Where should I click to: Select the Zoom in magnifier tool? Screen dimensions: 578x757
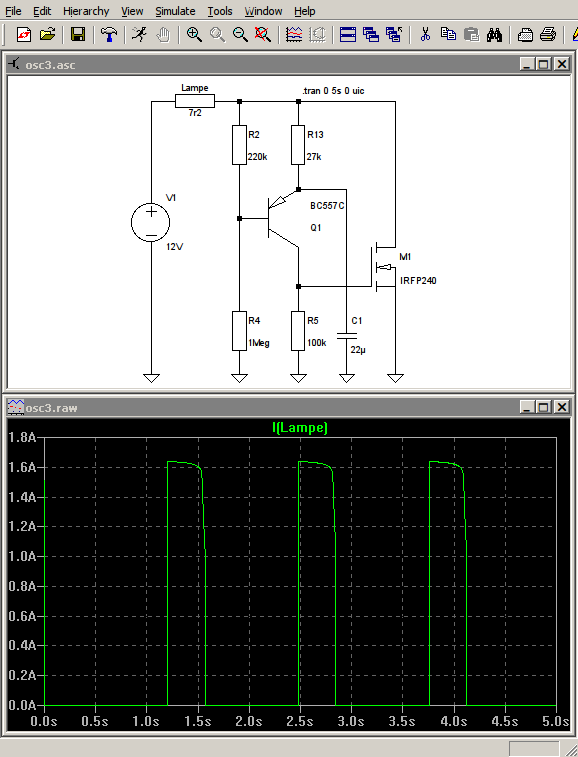coord(194,34)
